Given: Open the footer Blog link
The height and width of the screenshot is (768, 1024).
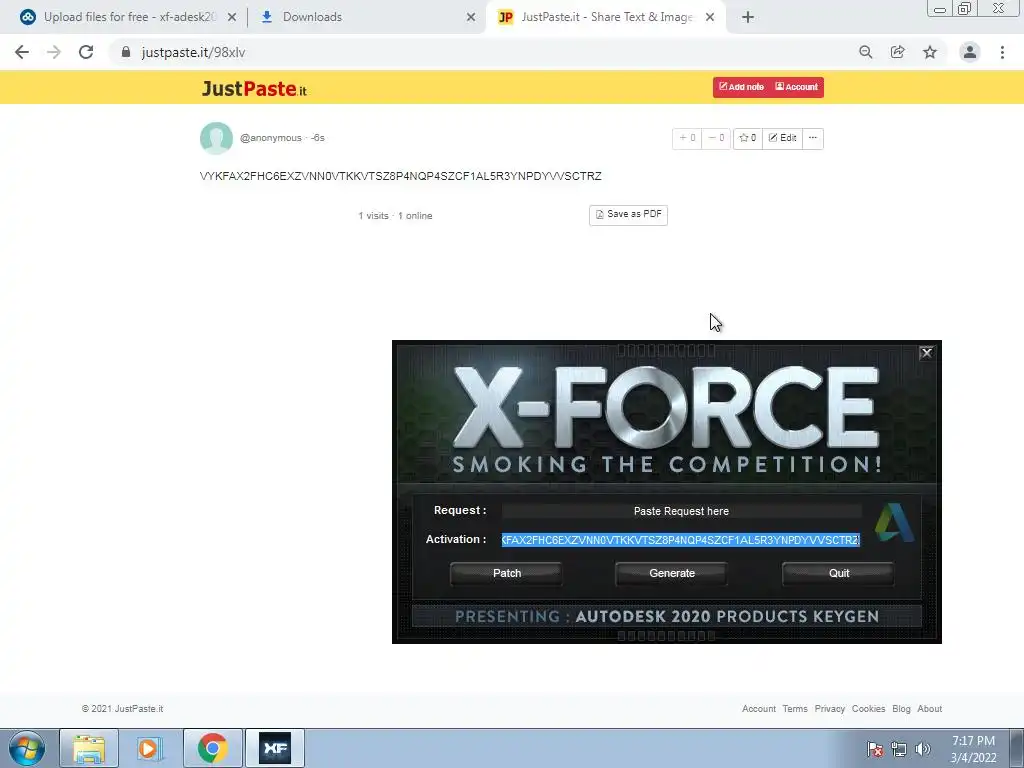Looking at the screenshot, I should coord(901,709).
